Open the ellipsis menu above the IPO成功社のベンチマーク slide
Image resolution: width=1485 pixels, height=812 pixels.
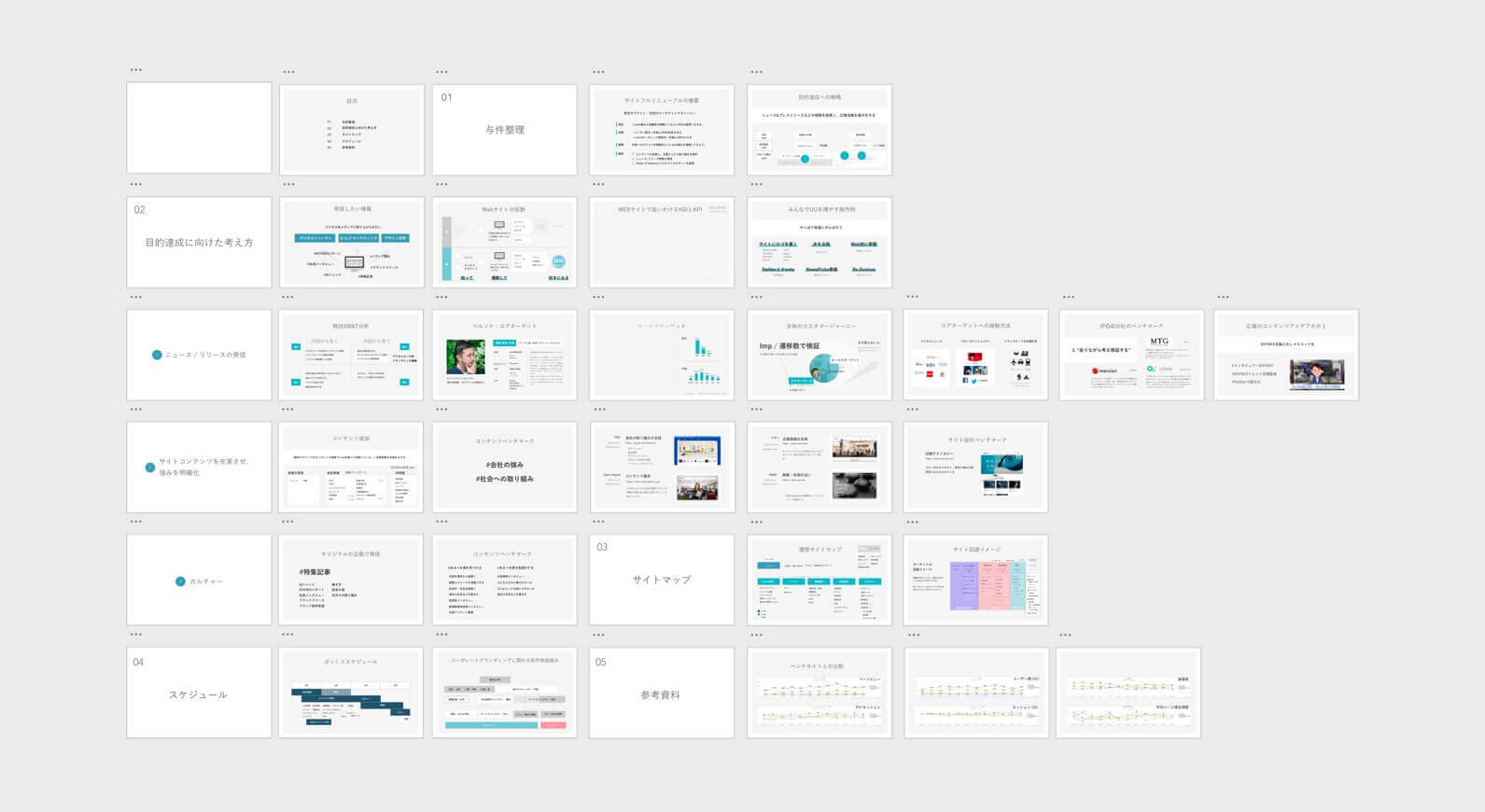tap(1069, 298)
